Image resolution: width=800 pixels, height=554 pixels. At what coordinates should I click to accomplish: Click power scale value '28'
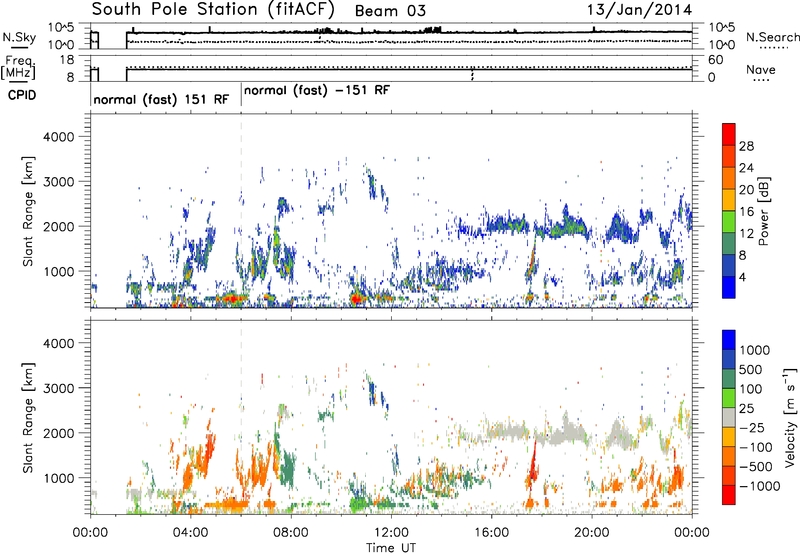click(x=746, y=146)
